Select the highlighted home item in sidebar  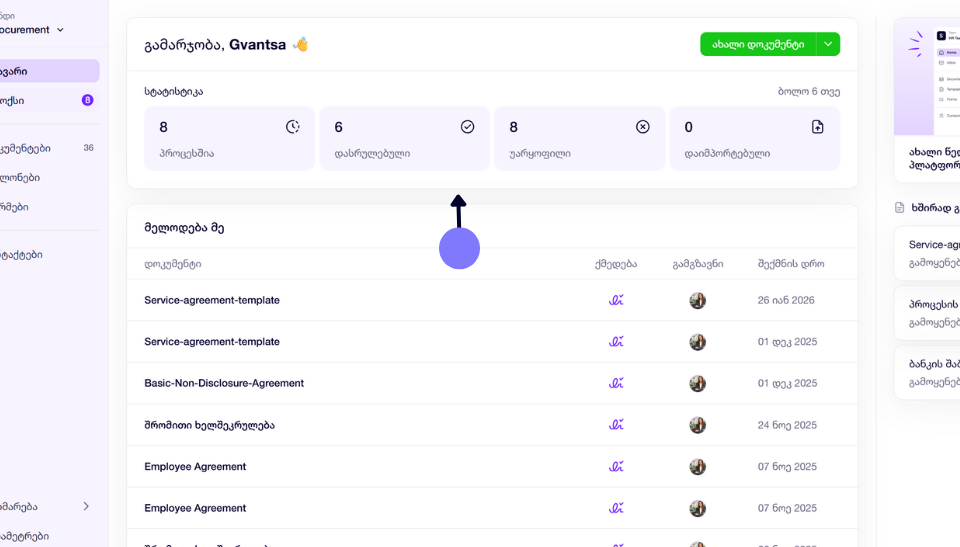(x=49, y=71)
